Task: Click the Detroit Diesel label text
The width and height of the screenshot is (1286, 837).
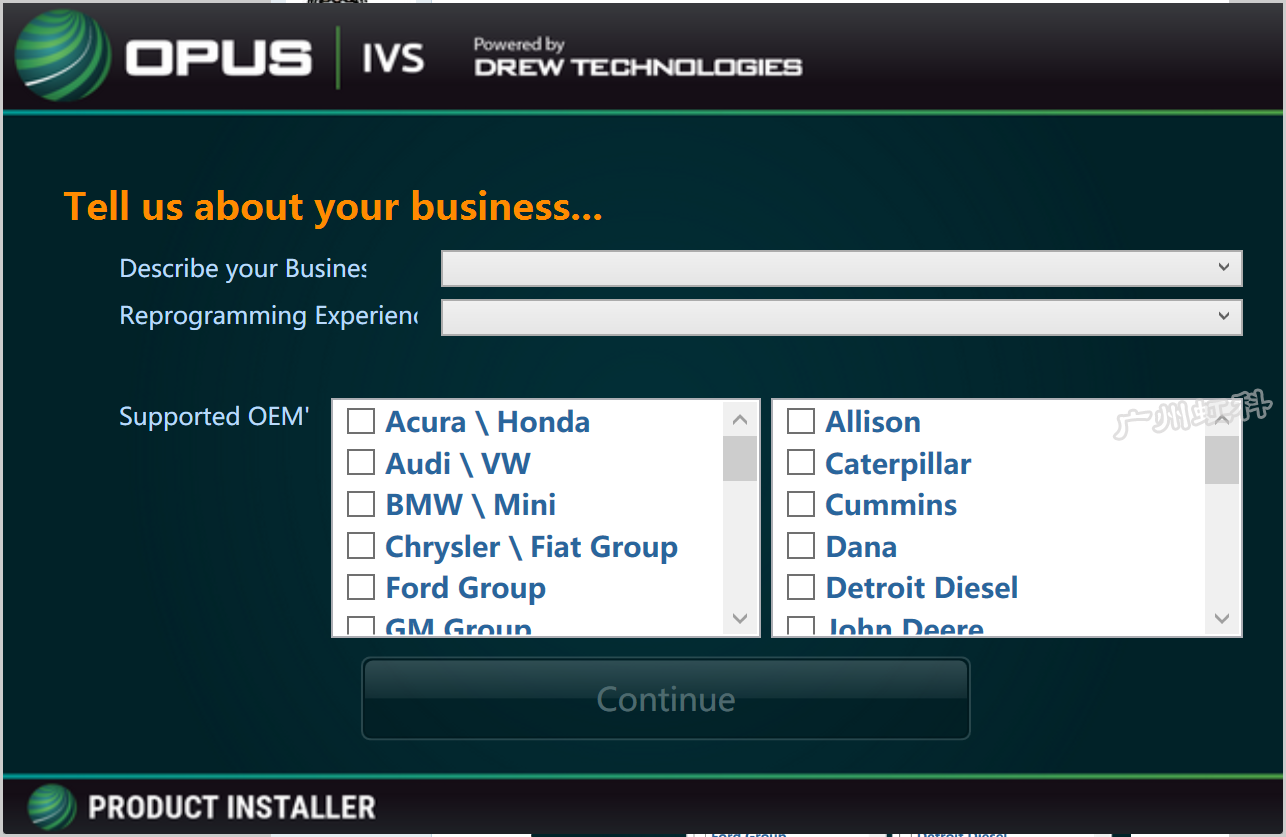Action: 922,588
